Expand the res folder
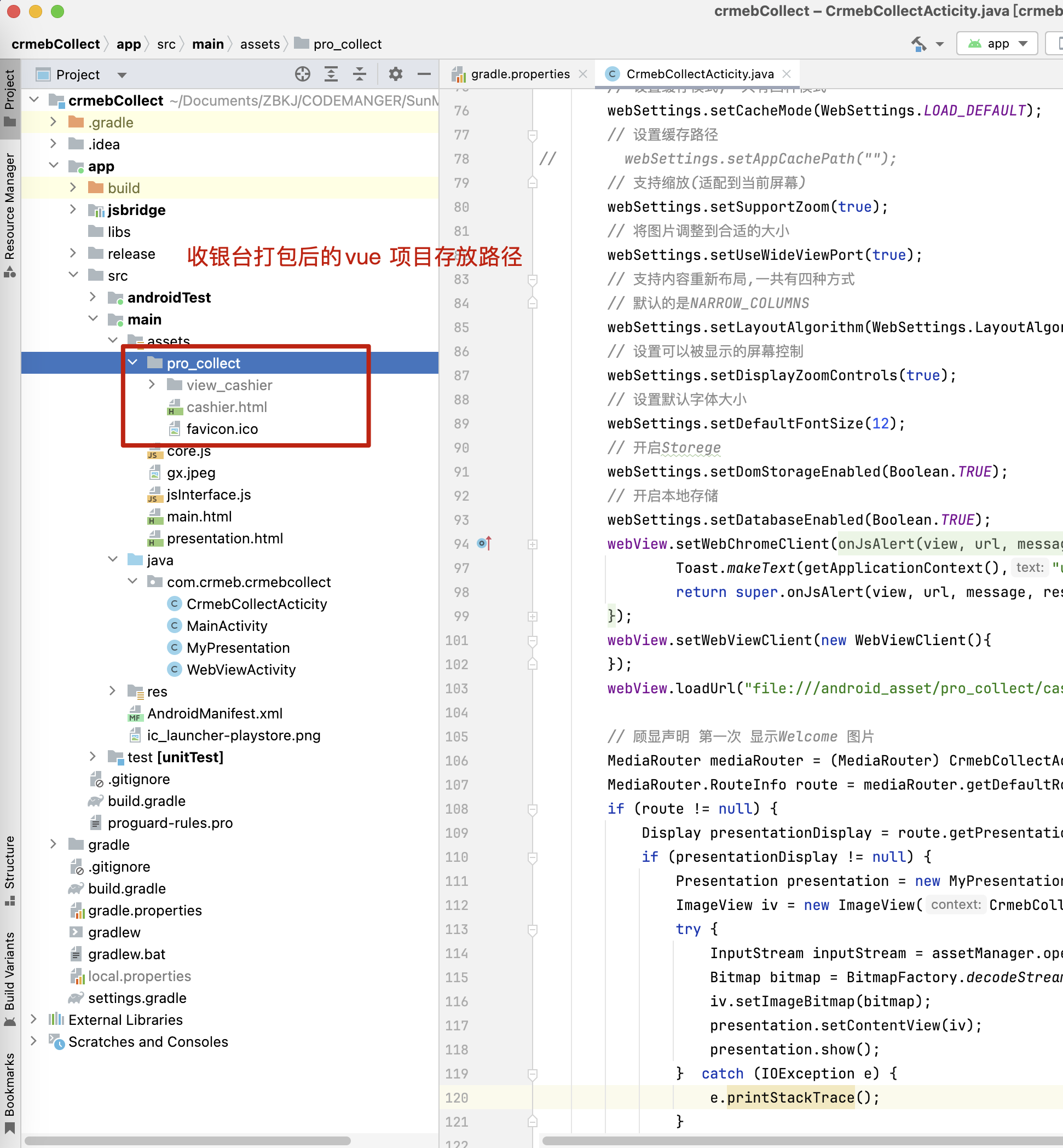 (x=113, y=691)
